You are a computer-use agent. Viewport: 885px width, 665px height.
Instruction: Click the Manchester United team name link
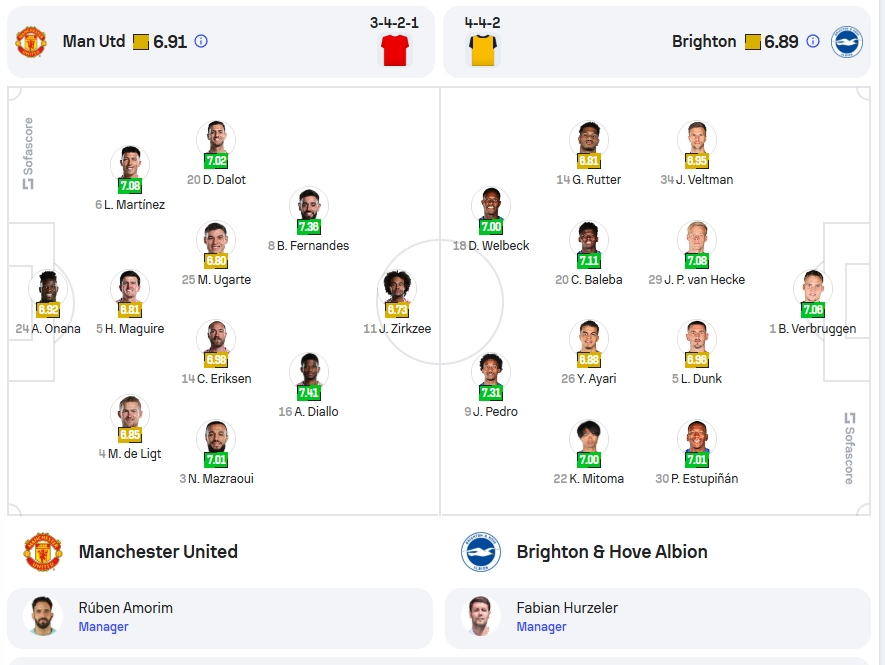158,552
